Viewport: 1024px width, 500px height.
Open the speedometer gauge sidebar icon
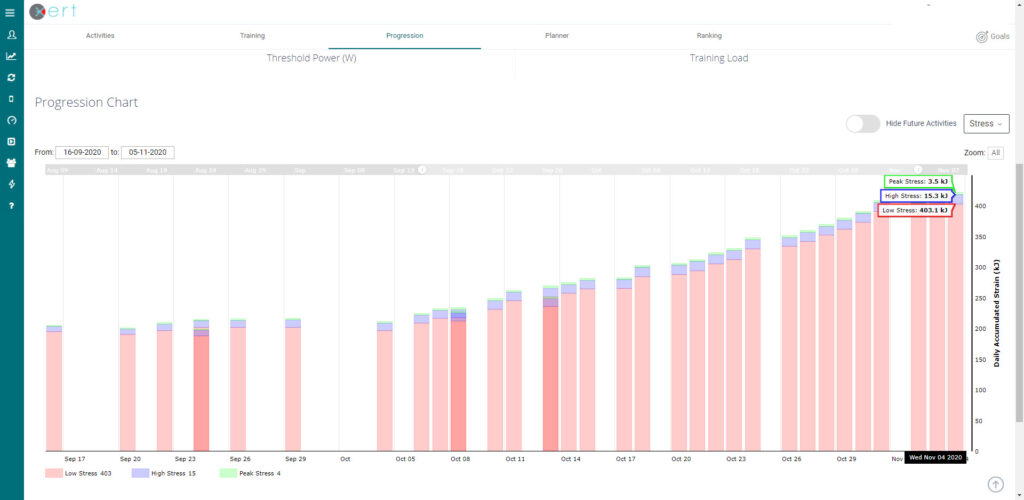point(11,120)
